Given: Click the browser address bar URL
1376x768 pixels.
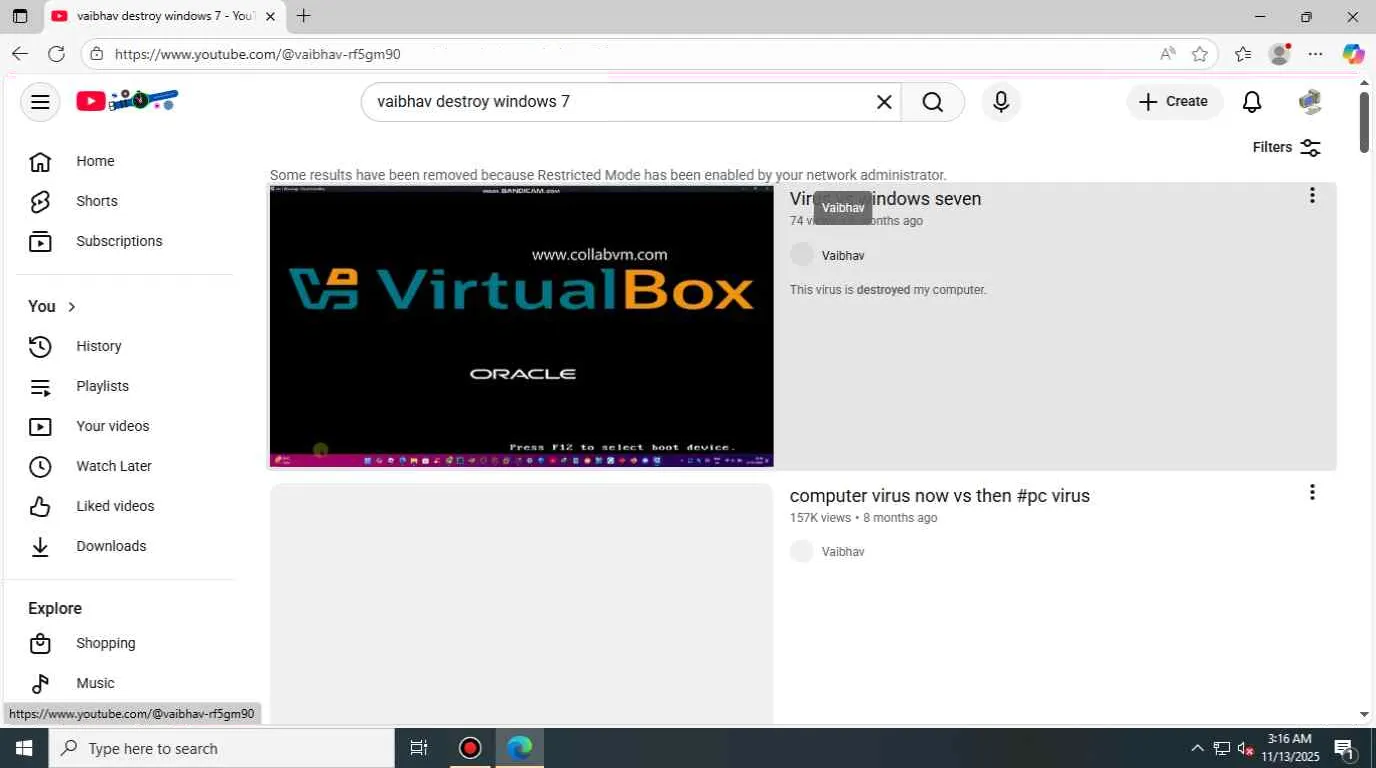Looking at the screenshot, I should tap(258, 54).
